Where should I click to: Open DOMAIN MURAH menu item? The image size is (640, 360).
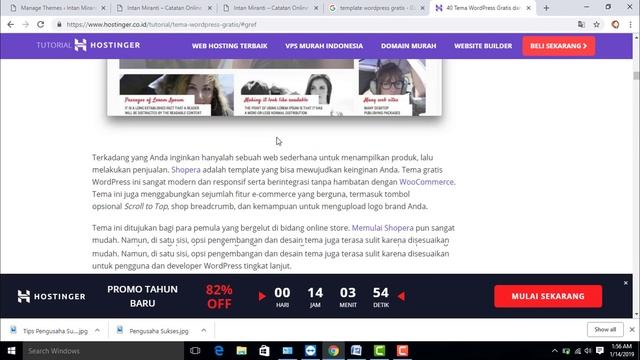point(408,46)
